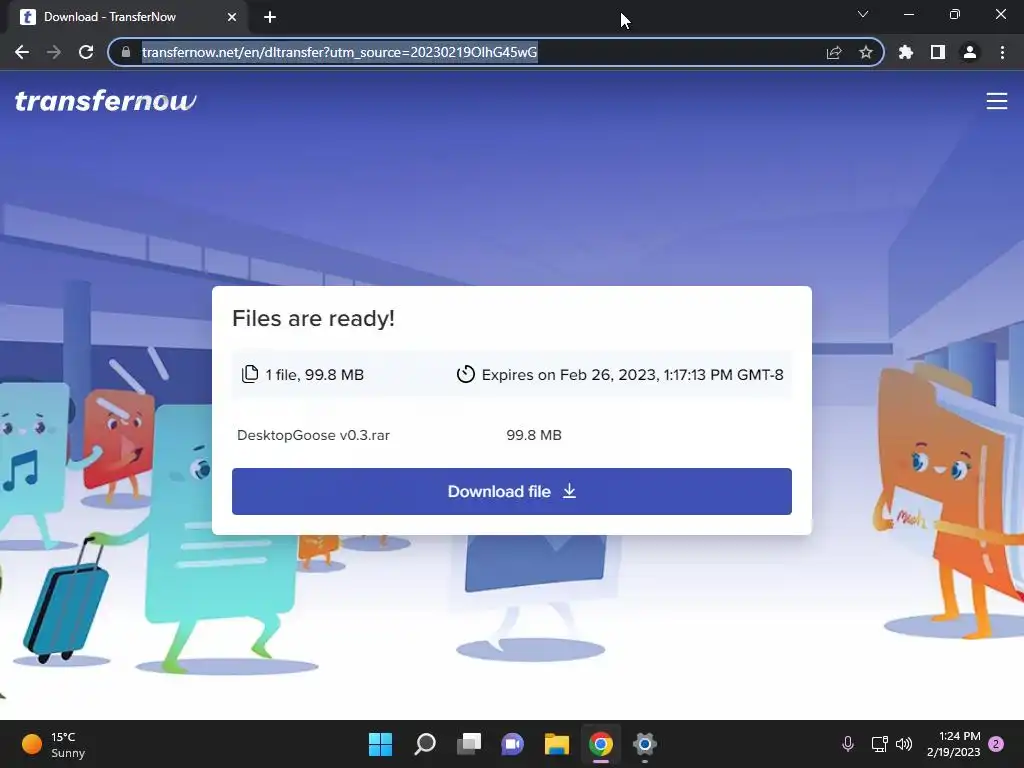Reload the page with the refresh icon
This screenshot has height=768, width=1024.
(86, 52)
